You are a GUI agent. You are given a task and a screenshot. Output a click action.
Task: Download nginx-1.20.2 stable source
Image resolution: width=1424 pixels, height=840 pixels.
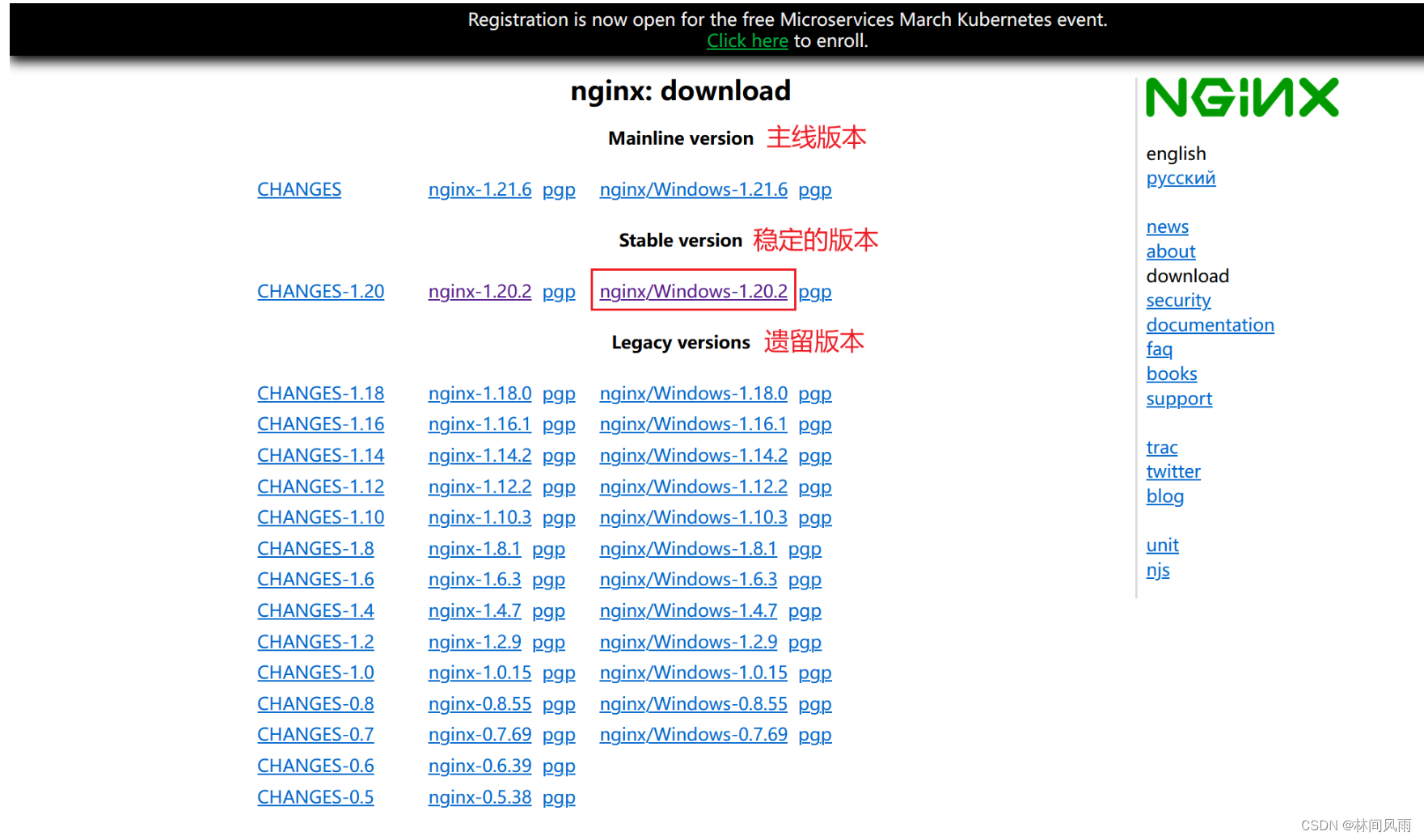480,291
